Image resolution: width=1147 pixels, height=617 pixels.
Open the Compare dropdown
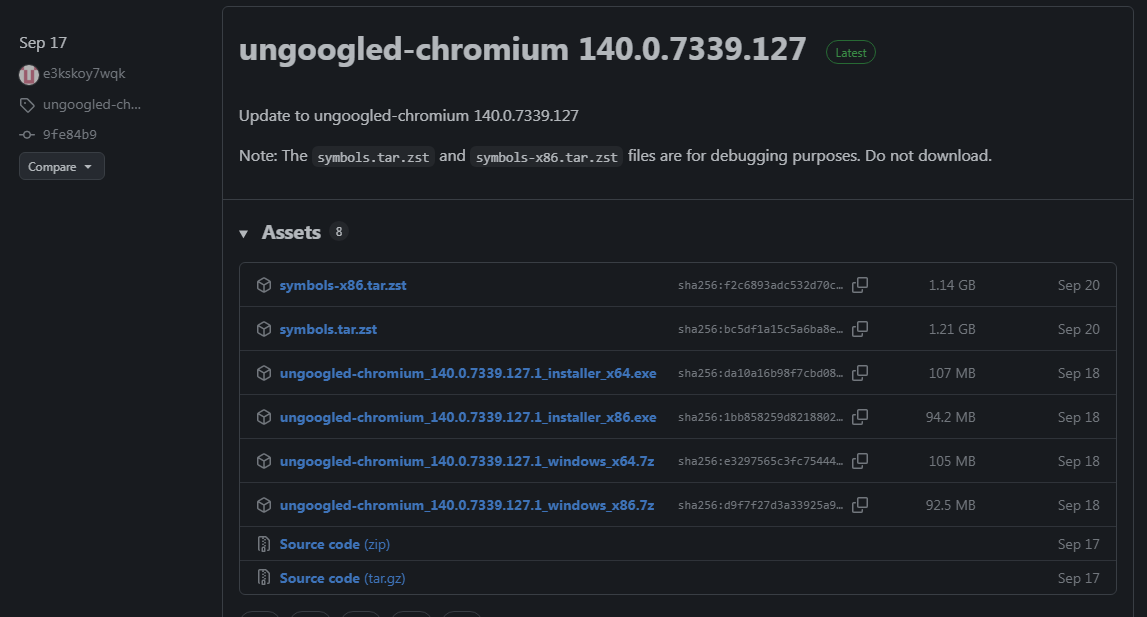click(x=61, y=167)
